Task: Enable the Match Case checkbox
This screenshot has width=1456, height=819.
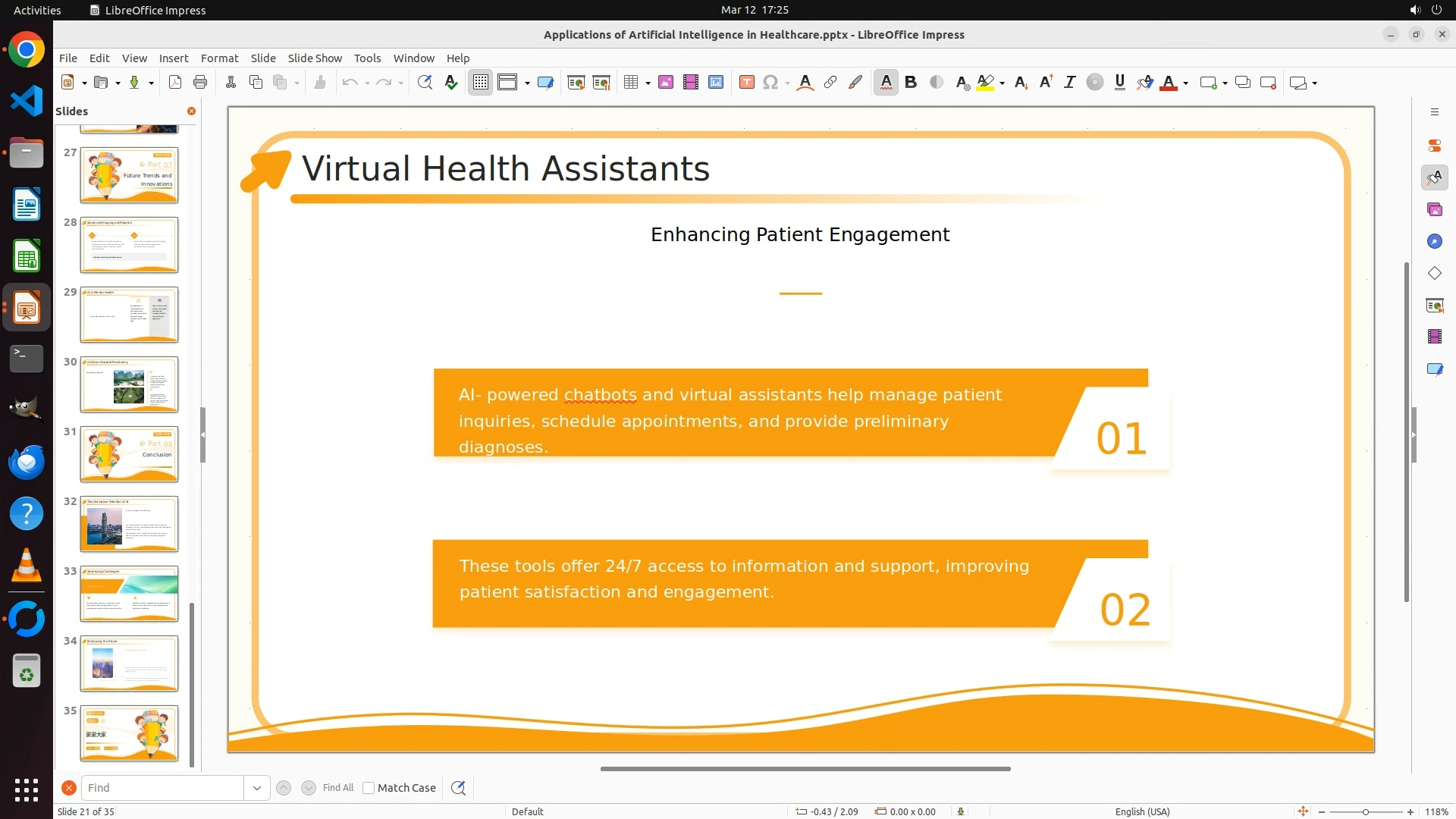Action: tap(369, 788)
